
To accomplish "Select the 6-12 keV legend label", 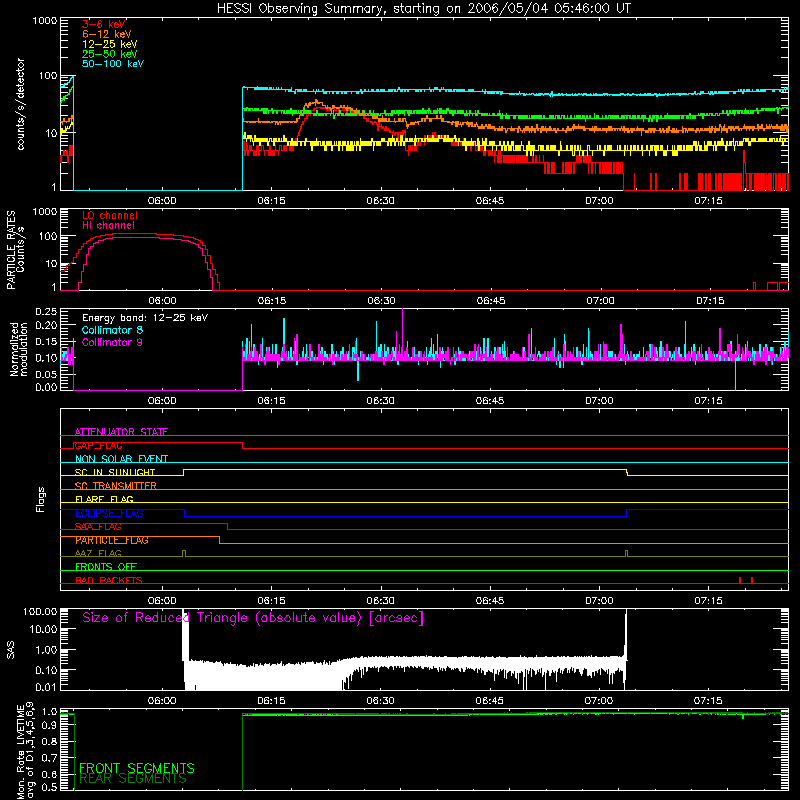I will coord(107,34).
